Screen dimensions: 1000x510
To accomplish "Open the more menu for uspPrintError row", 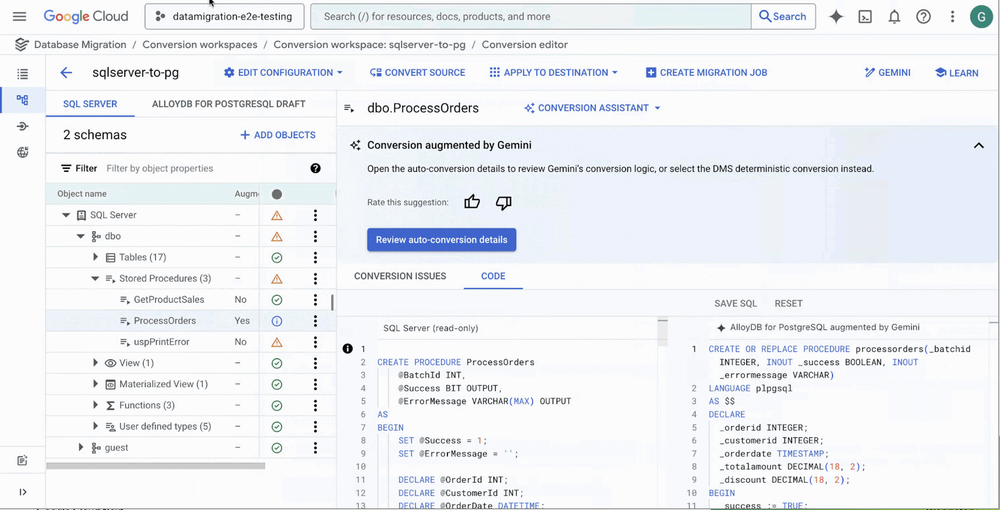I will click(x=315, y=342).
